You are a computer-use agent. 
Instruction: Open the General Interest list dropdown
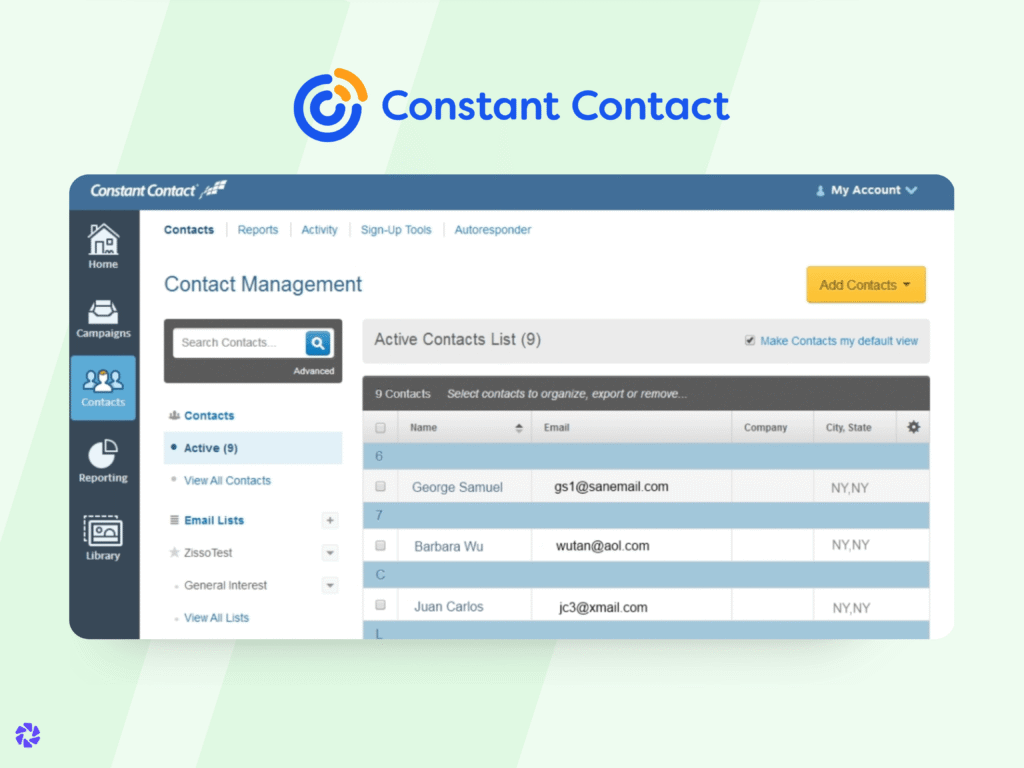[x=330, y=585]
